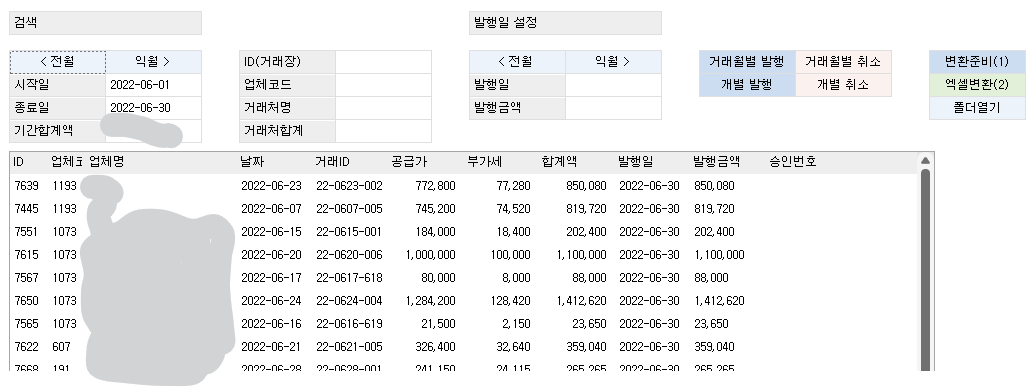Click the 공급가 value 1,000,000
This screenshot has width=1032, height=387.
pos(430,255)
